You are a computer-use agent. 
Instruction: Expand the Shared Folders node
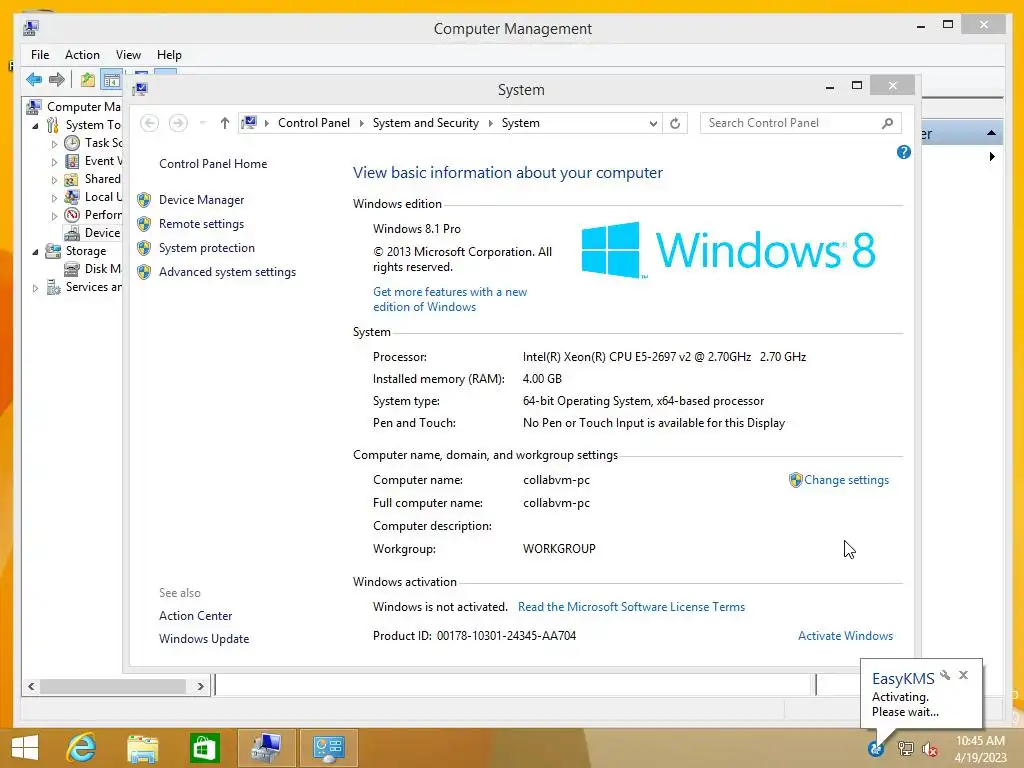click(x=54, y=180)
